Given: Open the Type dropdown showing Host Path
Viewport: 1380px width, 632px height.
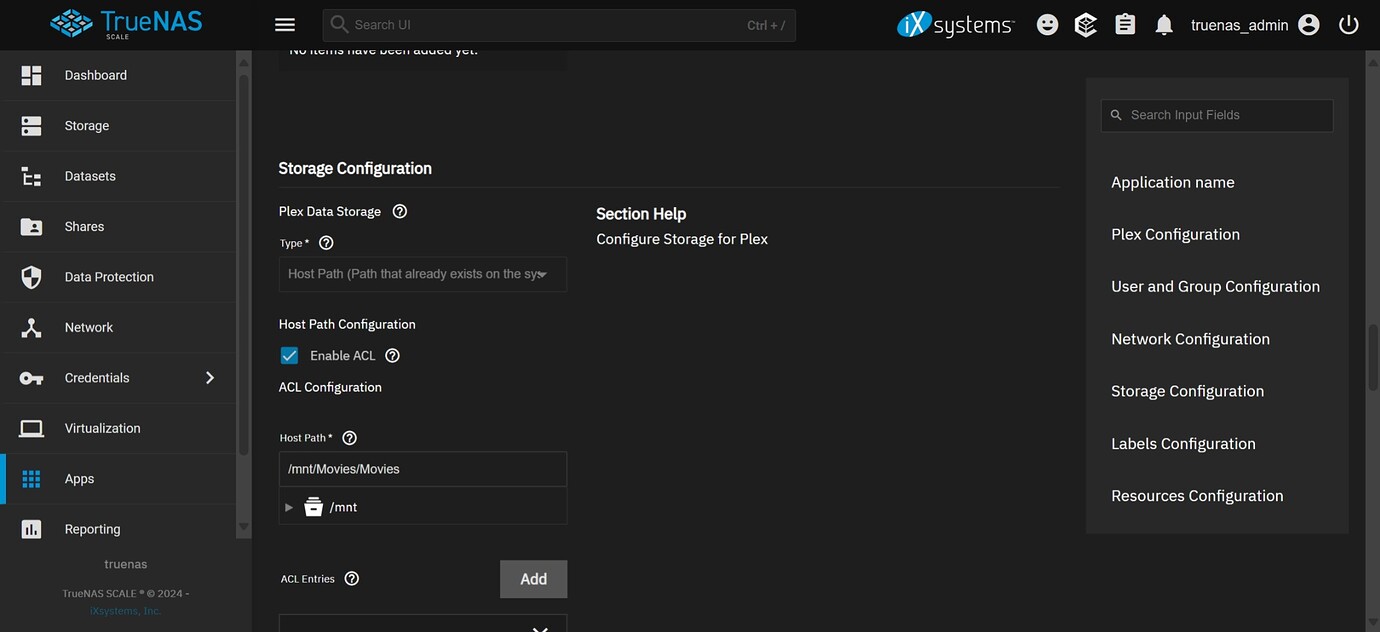Looking at the screenshot, I should click(422, 274).
